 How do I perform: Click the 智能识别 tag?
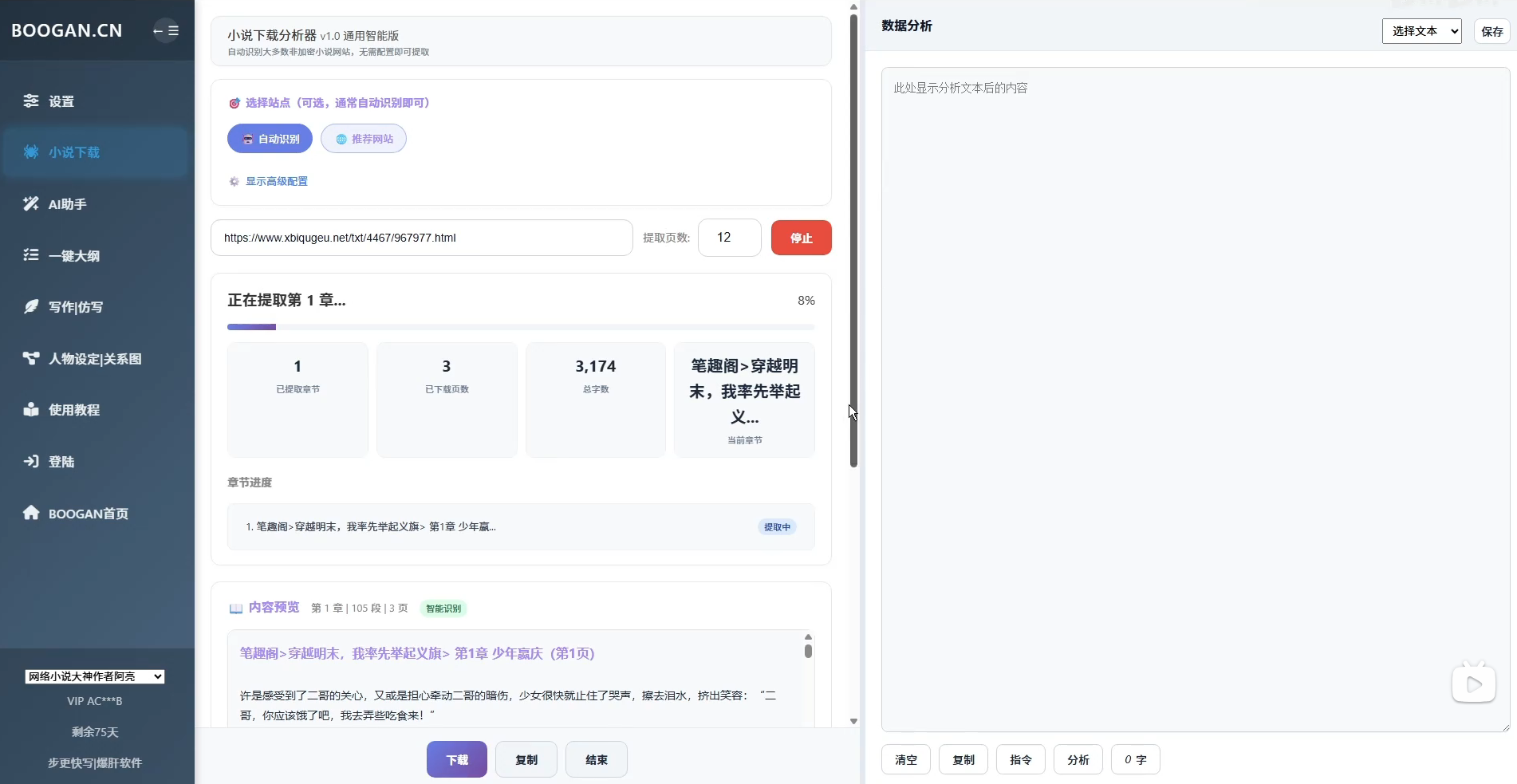click(443, 609)
